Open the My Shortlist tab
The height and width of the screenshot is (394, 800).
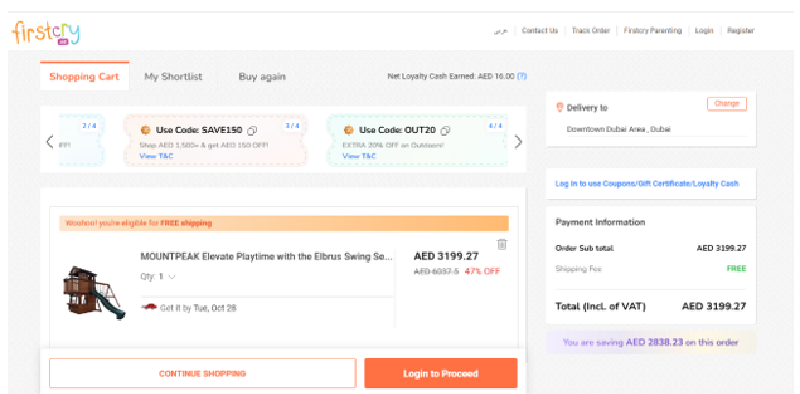pos(173,77)
